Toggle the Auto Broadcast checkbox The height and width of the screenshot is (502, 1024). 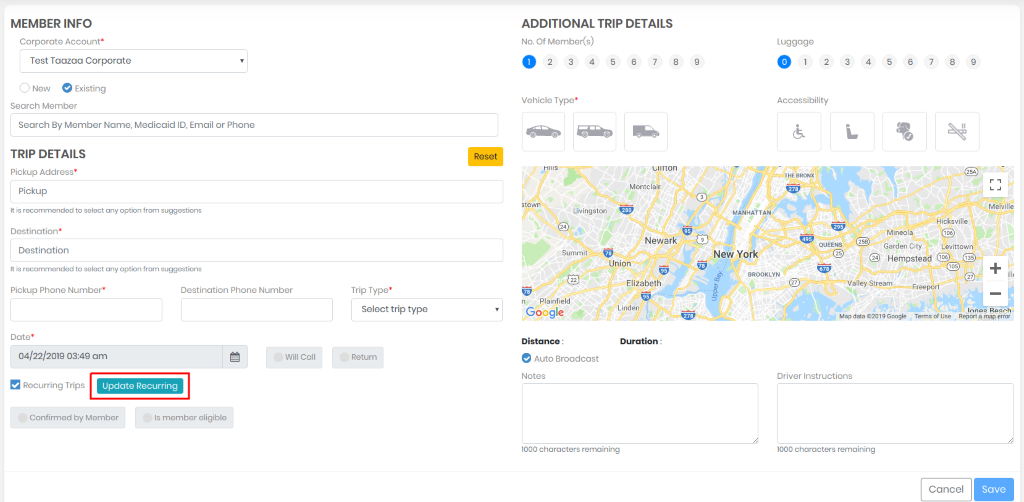(526, 358)
